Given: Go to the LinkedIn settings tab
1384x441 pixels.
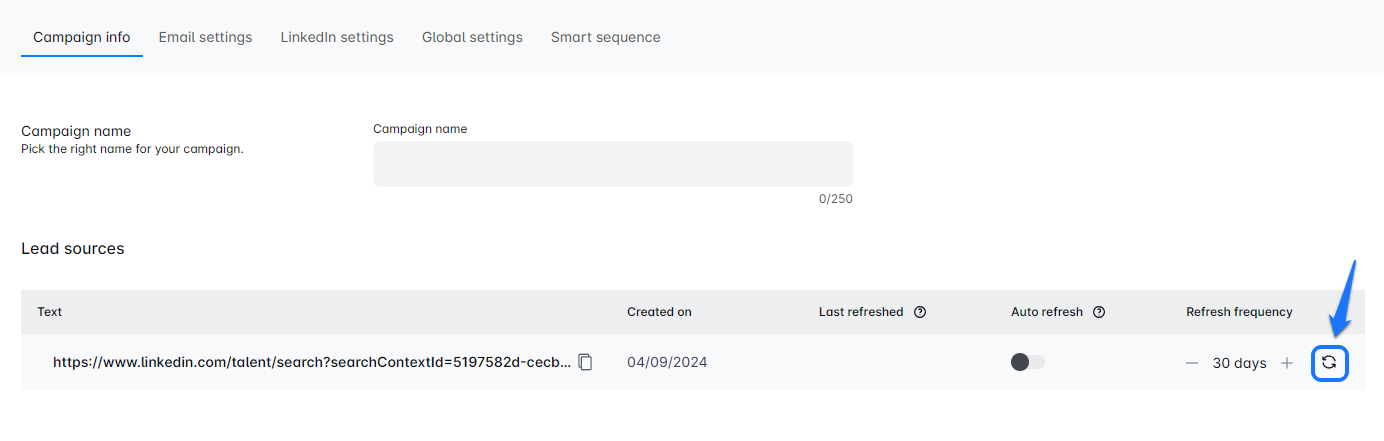Looking at the screenshot, I should click(337, 37).
